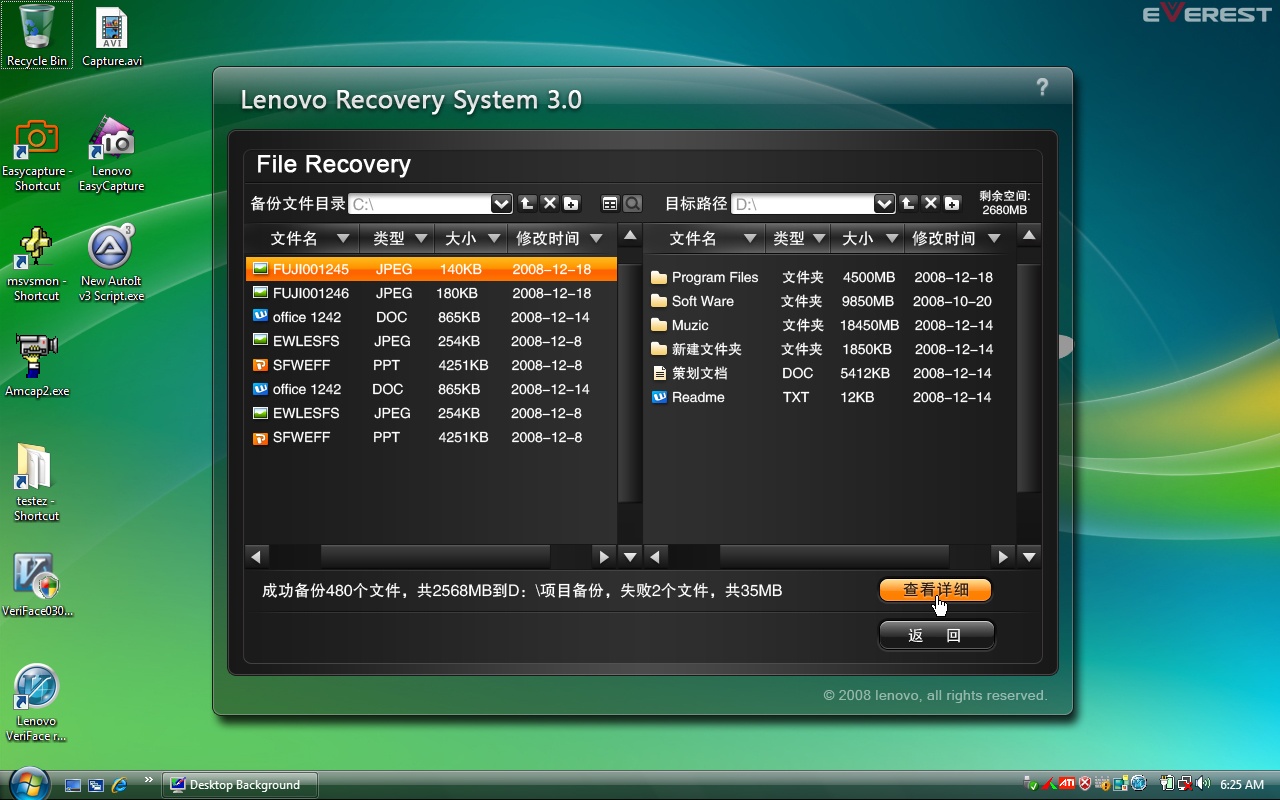Launch Lenovo VeriFace desktop icon
The height and width of the screenshot is (800, 1280).
tap(37, 703)
